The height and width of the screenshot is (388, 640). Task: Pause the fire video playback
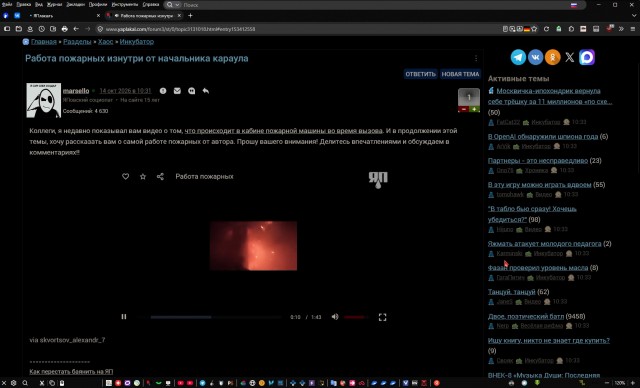point(124,317)
